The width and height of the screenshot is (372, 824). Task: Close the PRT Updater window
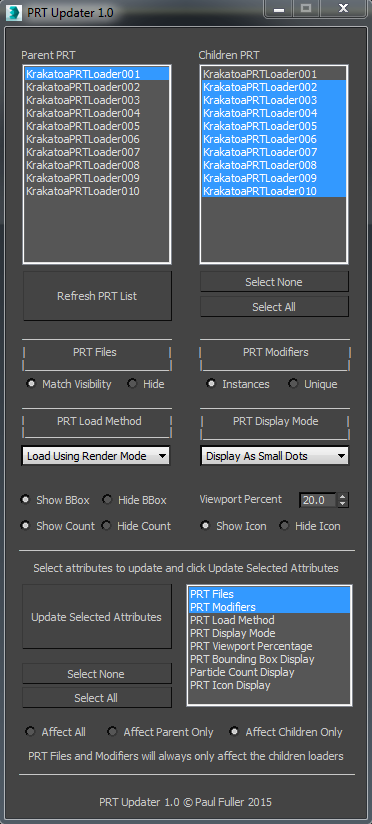coord(343,9)
